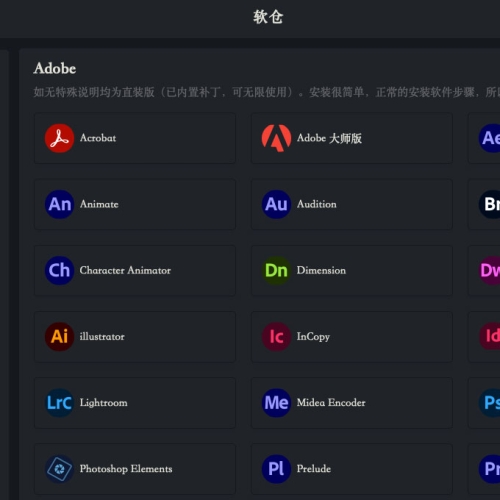
Task: Click the Adobe 大师版 red logo icon
Action: pos(276,138)
